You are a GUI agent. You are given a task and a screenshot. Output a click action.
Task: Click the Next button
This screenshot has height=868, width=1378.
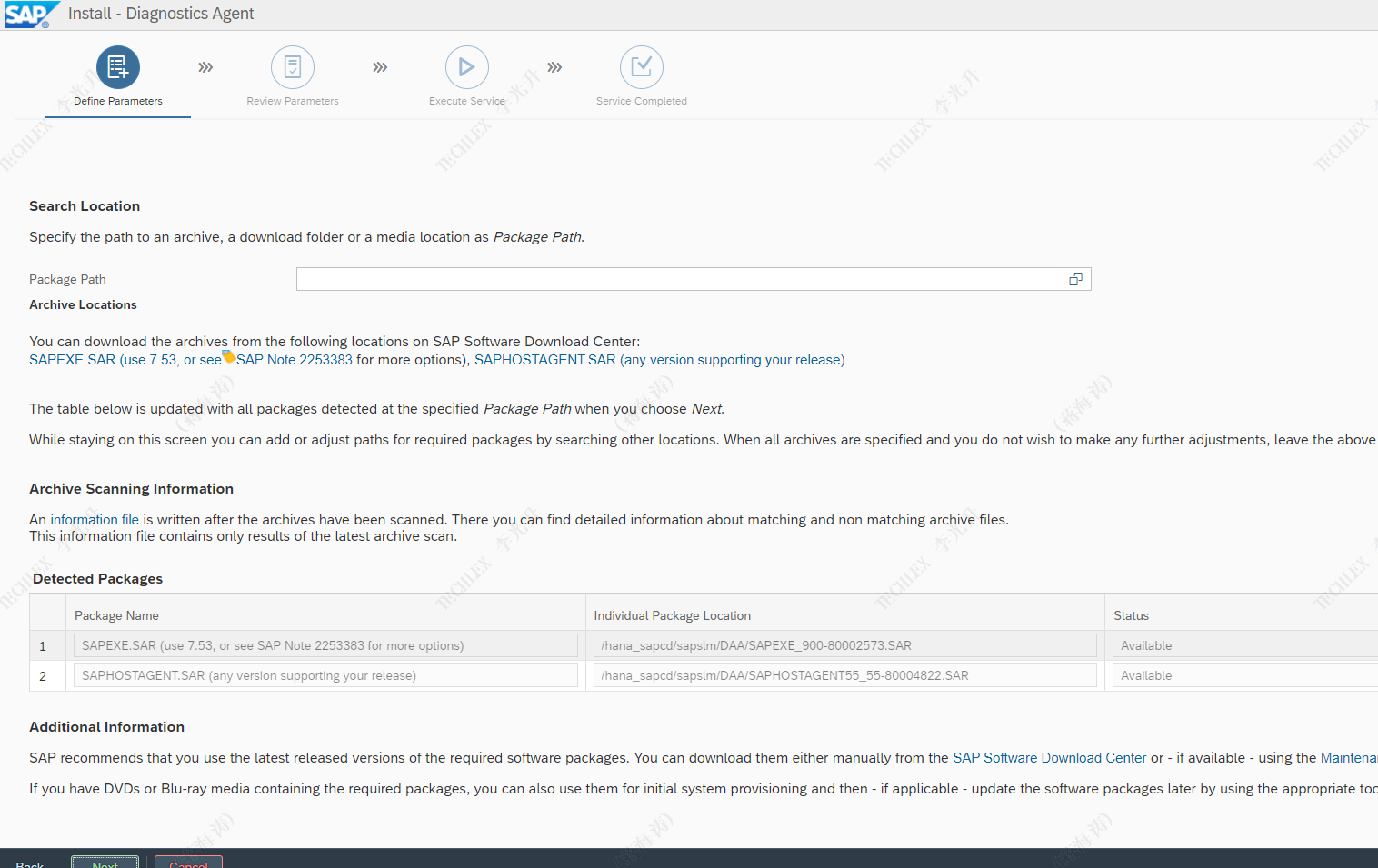click(x=105, y=863)
